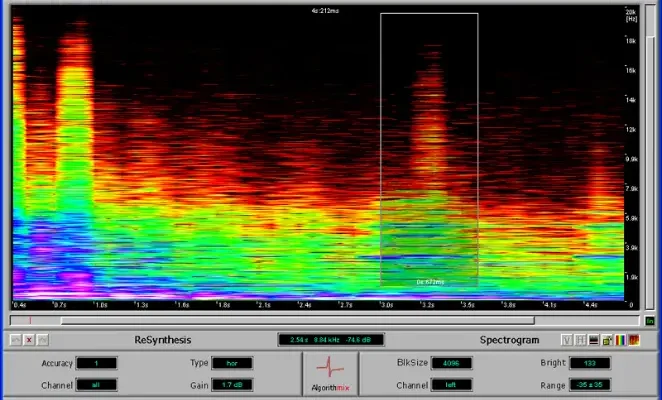The width and height of the screenshot is (662, 400).
Task: Open the ReSynthesis Channel field showing all
Action: (96, 384)
